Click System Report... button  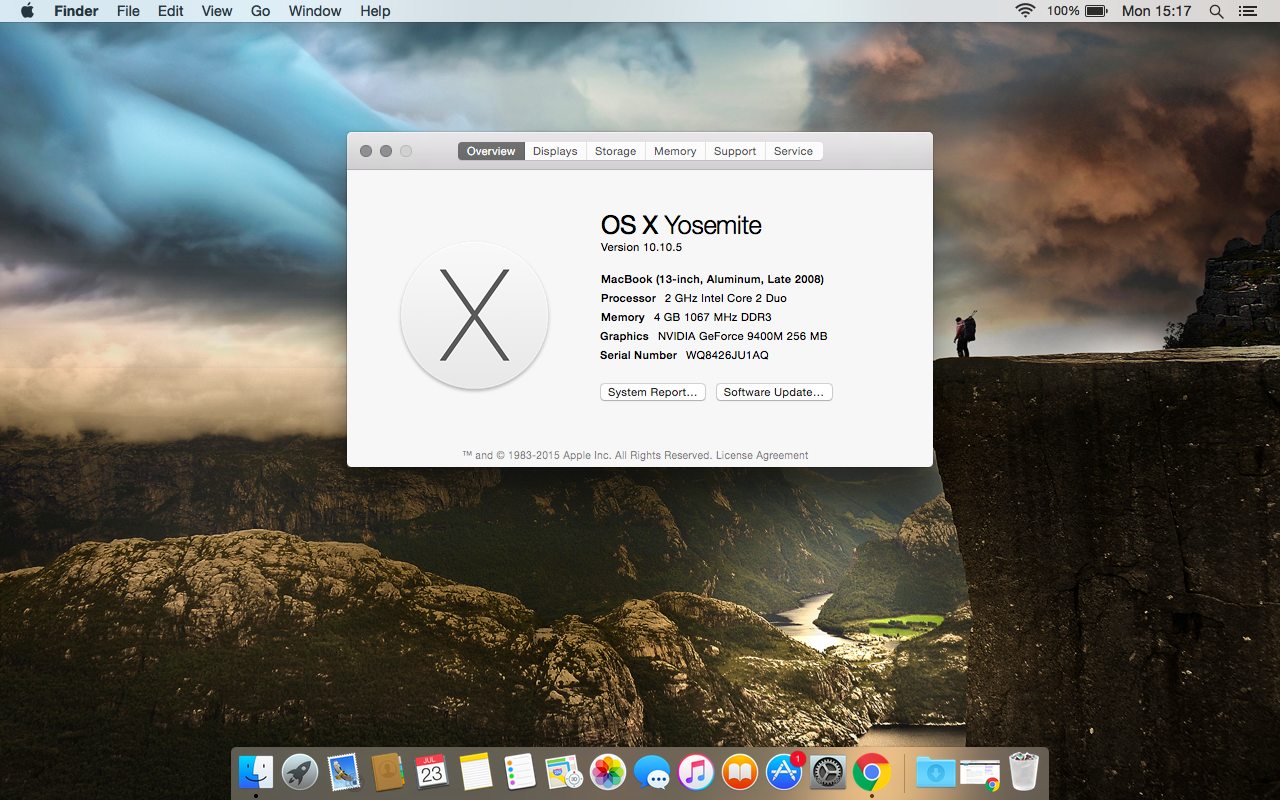[653, 392]
